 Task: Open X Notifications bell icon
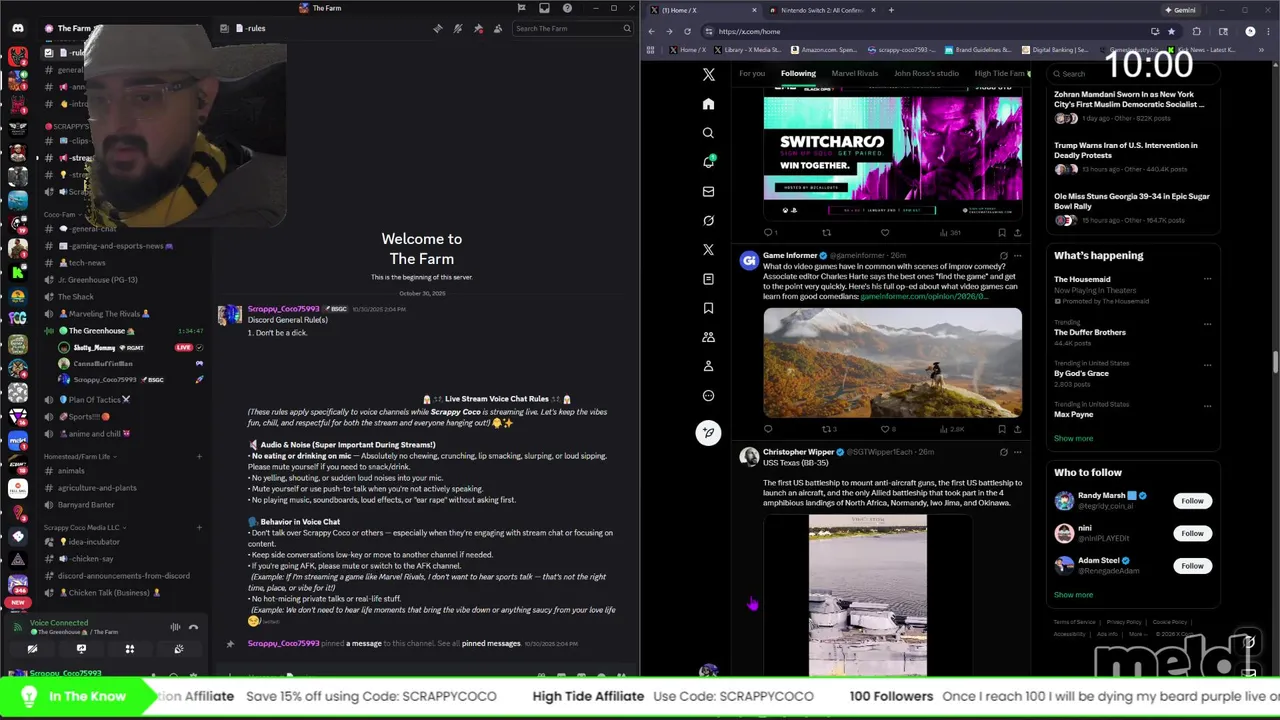(708, 162)
